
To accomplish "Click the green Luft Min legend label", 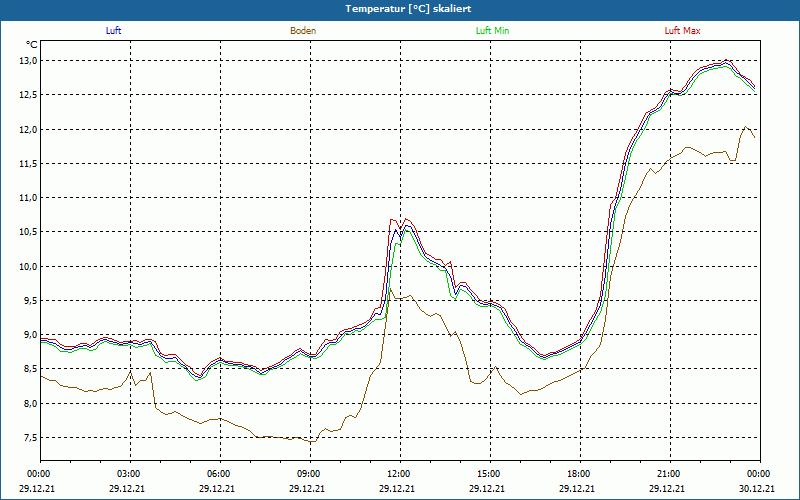I will click(492, 31).
